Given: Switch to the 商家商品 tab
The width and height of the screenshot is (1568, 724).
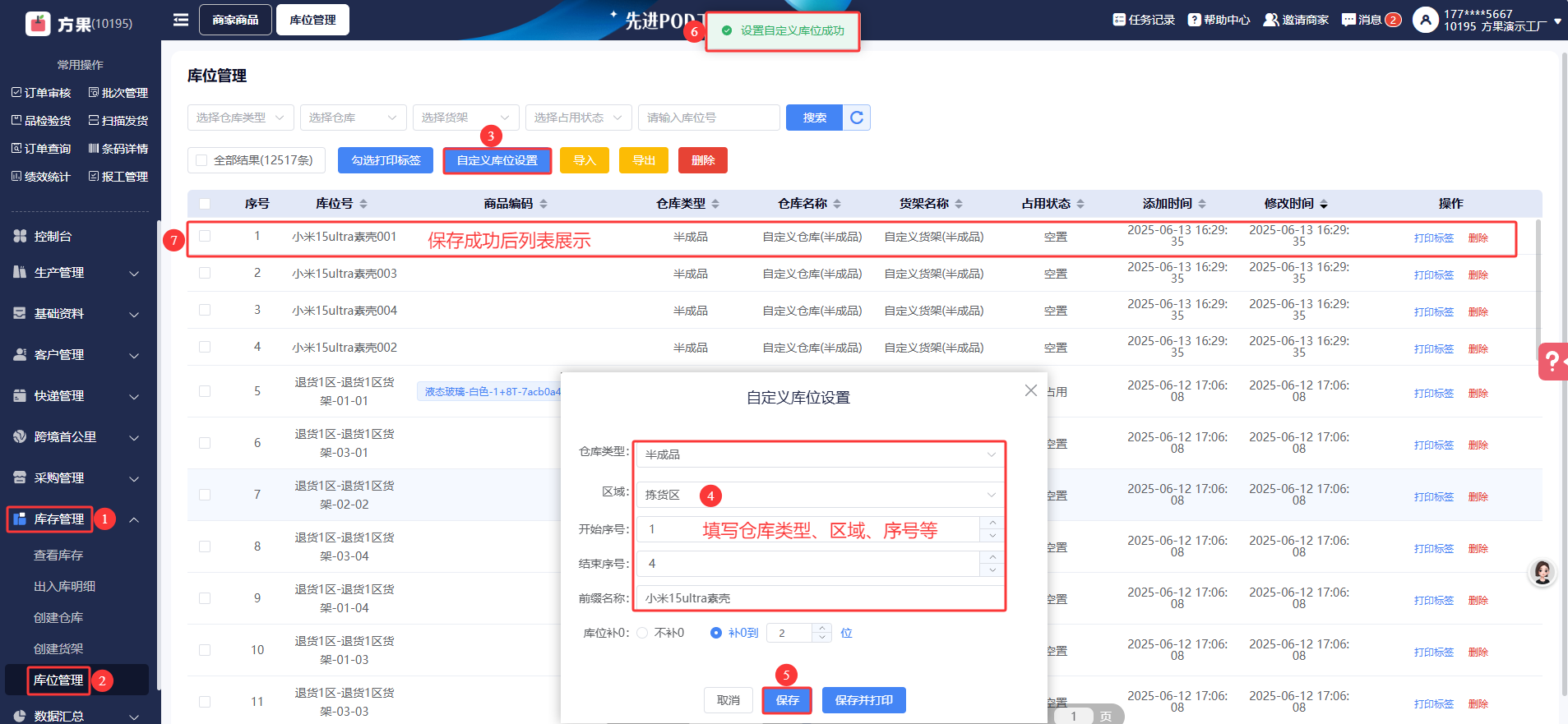Looking at the screenshot, I should click(x=235, y=20).
